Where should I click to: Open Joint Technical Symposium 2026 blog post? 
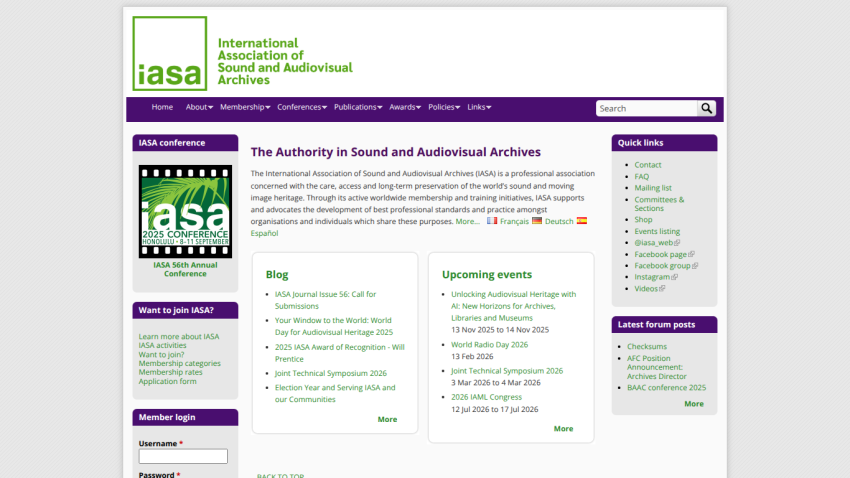point(331,373)
